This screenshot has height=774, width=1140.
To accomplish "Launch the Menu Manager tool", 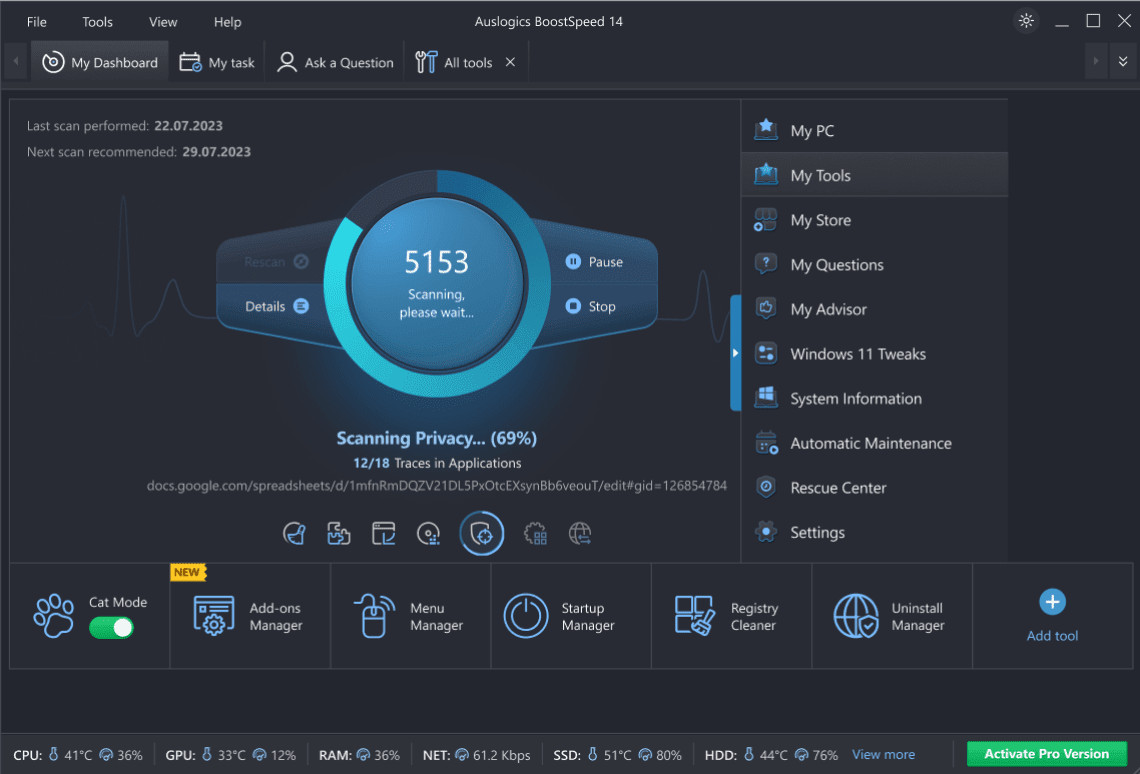I will 411,616.
